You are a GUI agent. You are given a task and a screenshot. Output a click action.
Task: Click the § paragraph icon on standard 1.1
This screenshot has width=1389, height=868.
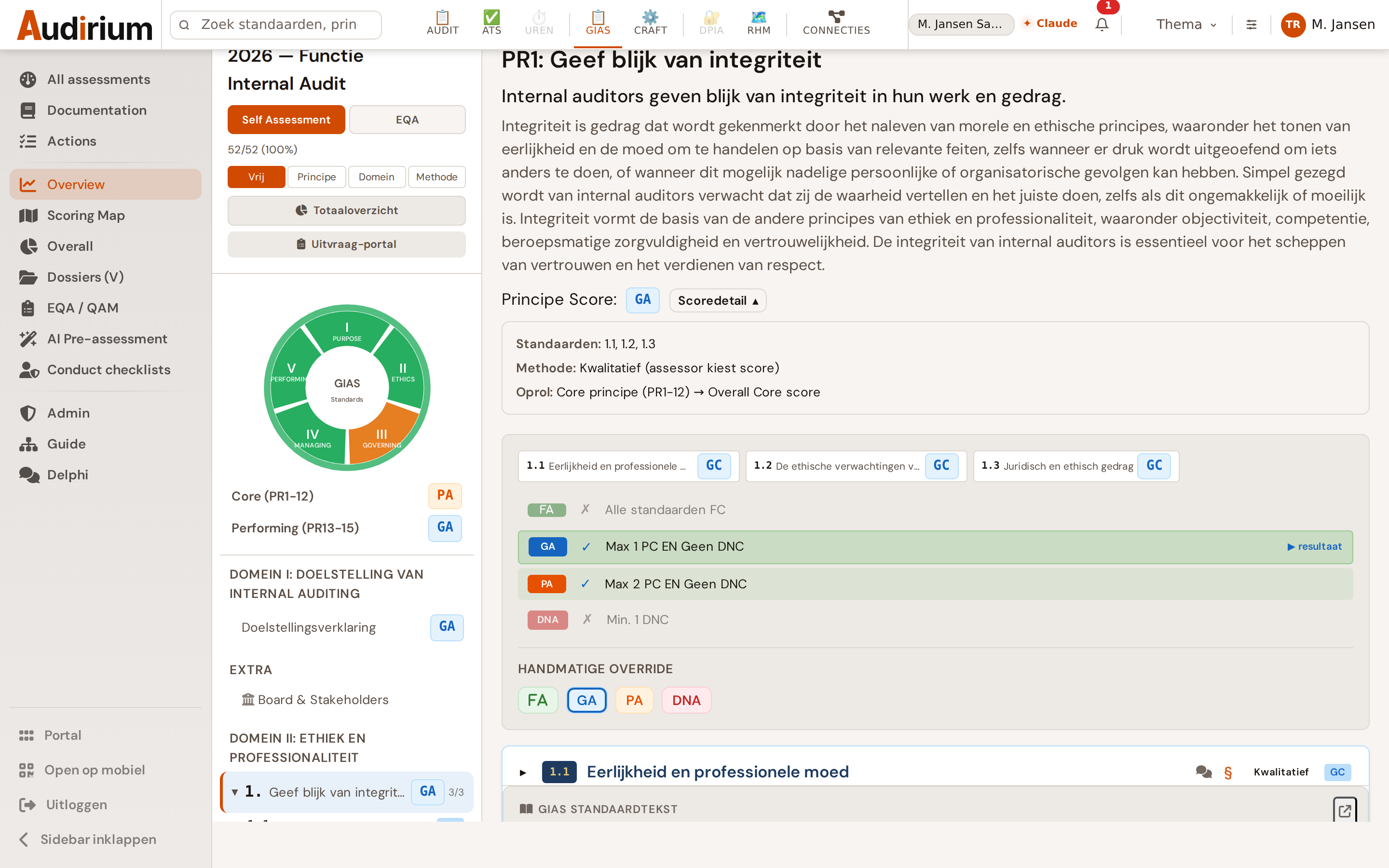1228,773
